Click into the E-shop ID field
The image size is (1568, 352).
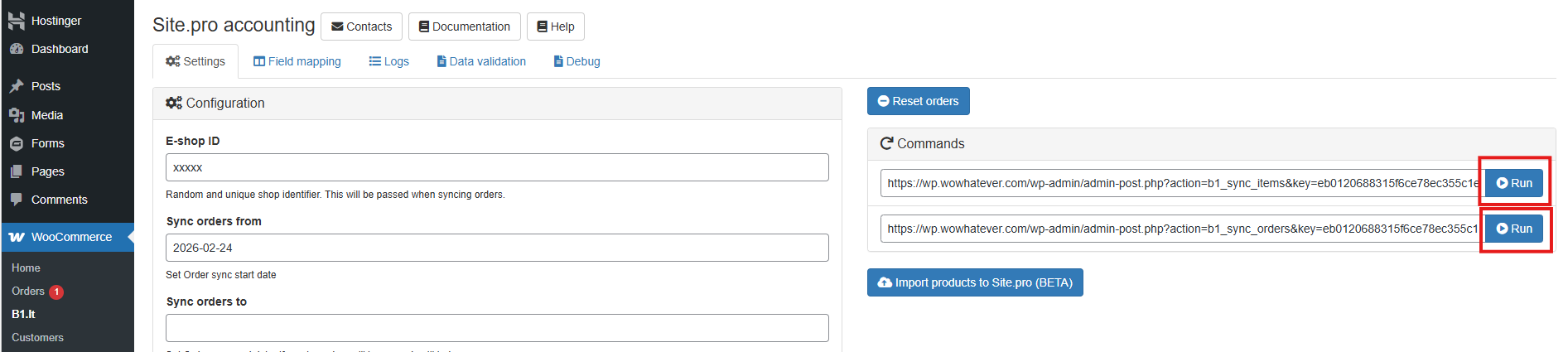point(497,167)
